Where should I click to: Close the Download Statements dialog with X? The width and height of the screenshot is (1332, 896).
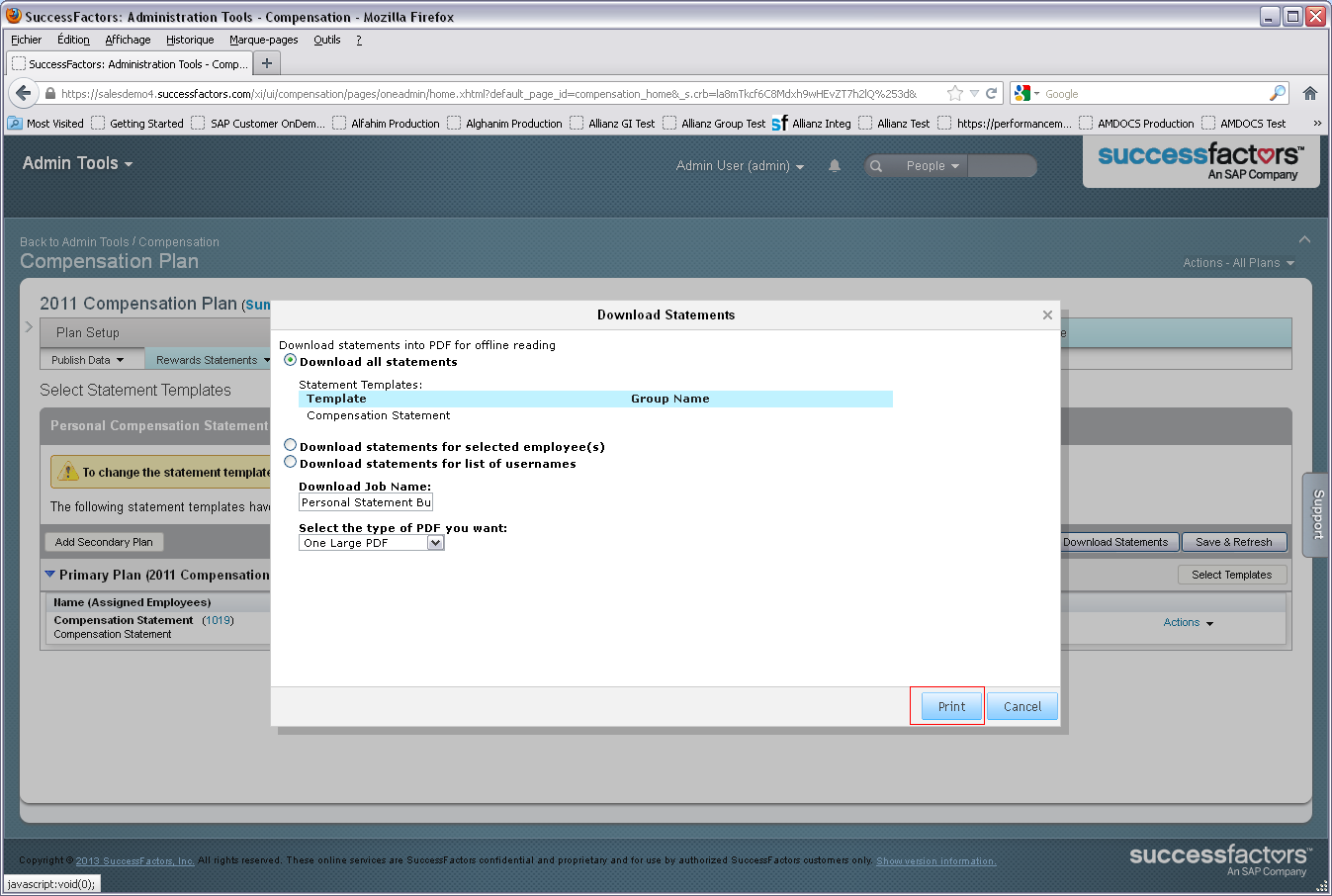(x=1047, y=315)
